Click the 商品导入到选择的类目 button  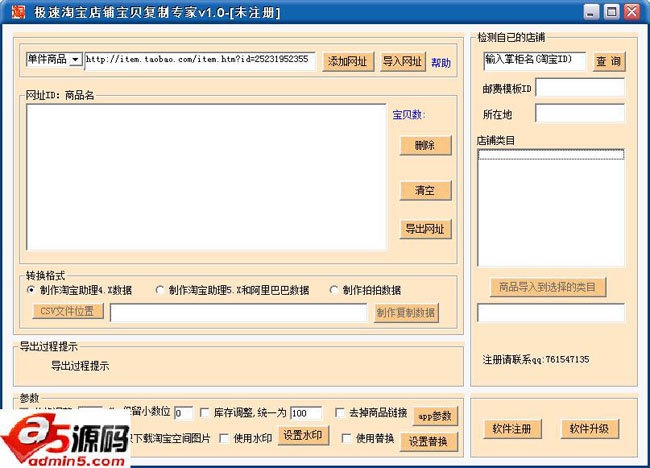pos(548,287)
